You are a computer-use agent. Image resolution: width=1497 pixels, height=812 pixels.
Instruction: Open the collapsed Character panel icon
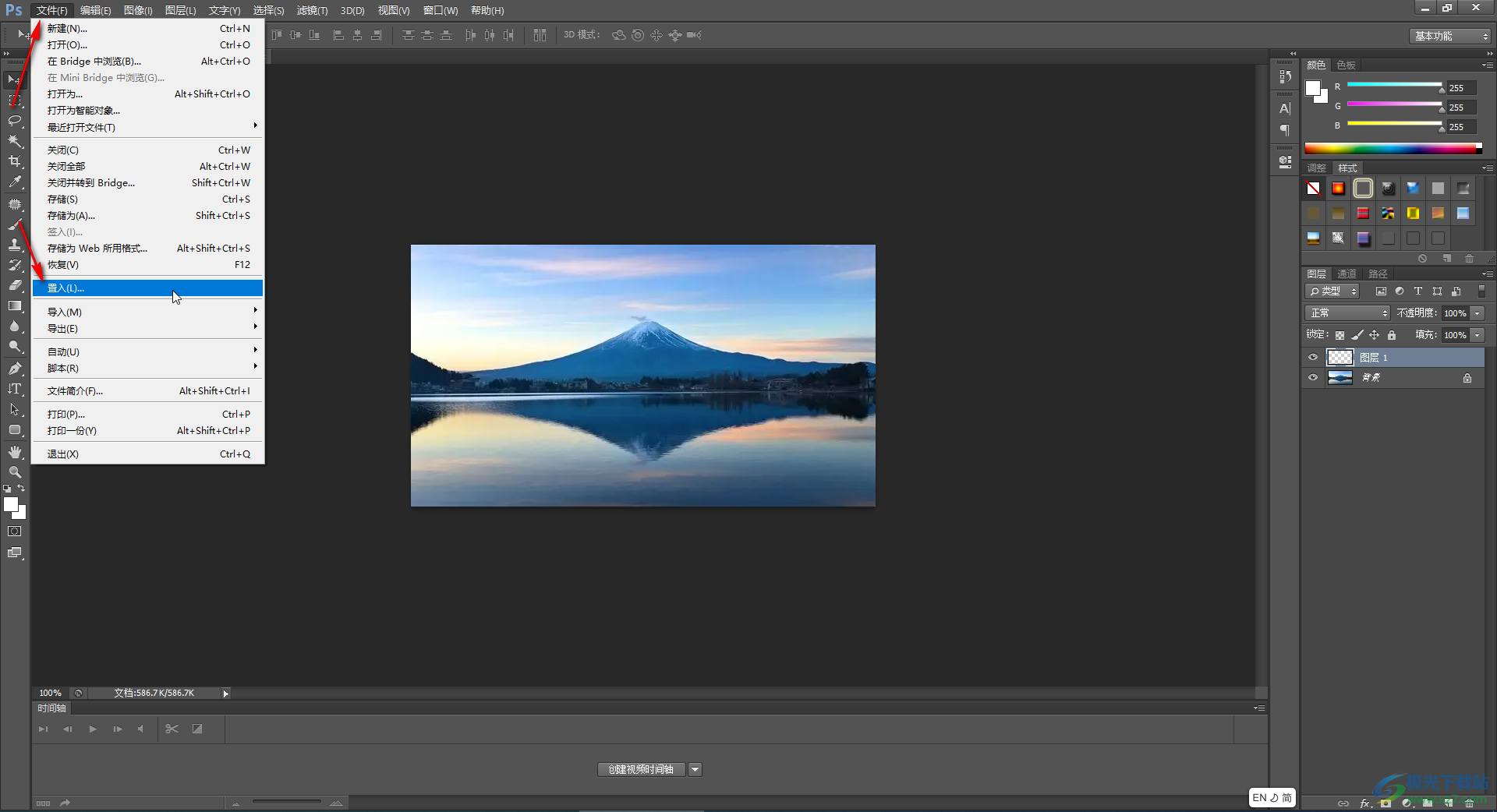point(1285,108)
